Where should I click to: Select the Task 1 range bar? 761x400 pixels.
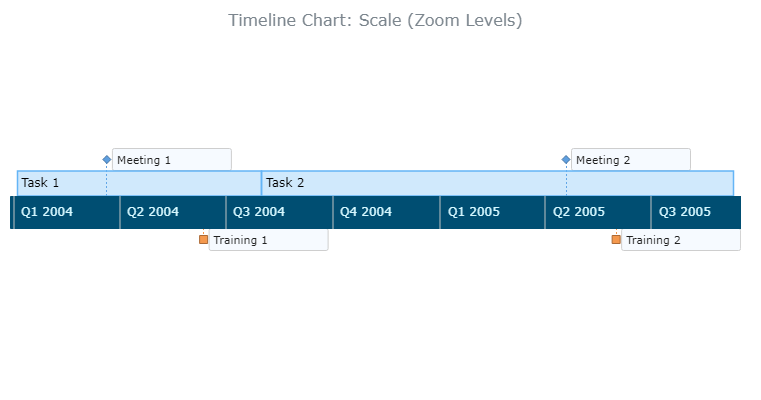coord(139,183)
